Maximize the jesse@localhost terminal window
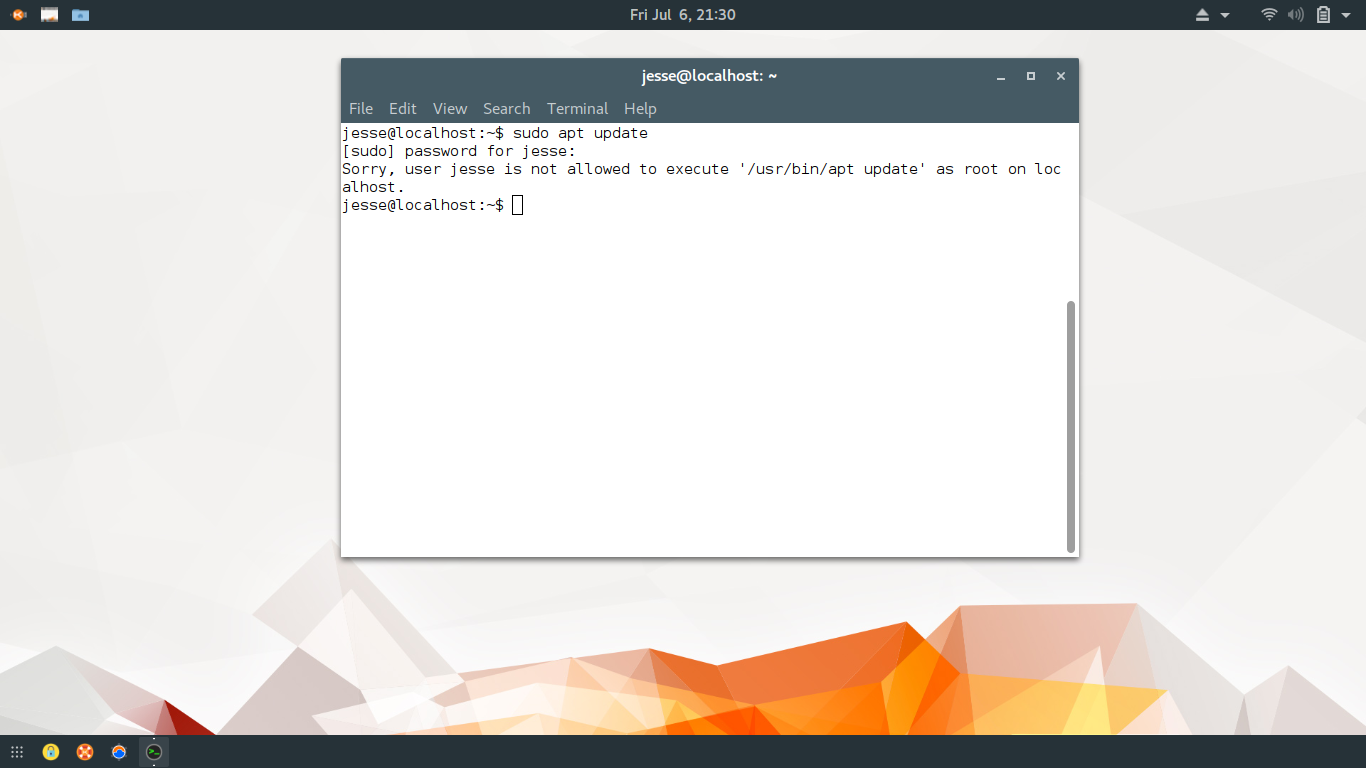 click(1031, 76)
